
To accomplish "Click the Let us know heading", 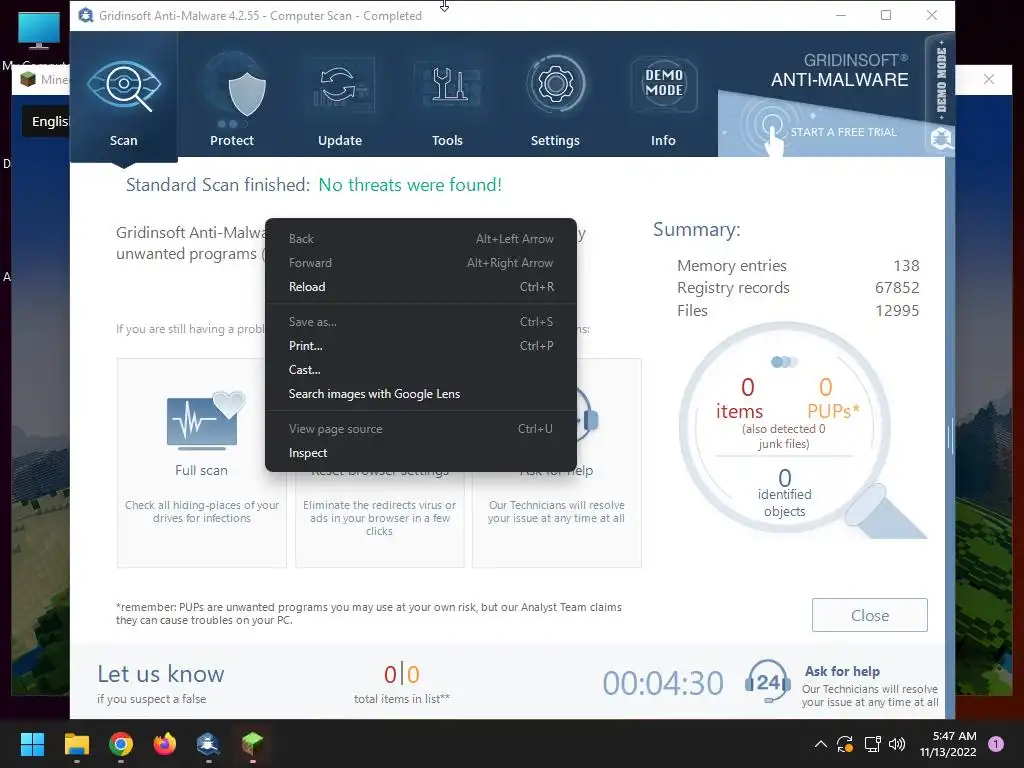I will coord(161,674).
